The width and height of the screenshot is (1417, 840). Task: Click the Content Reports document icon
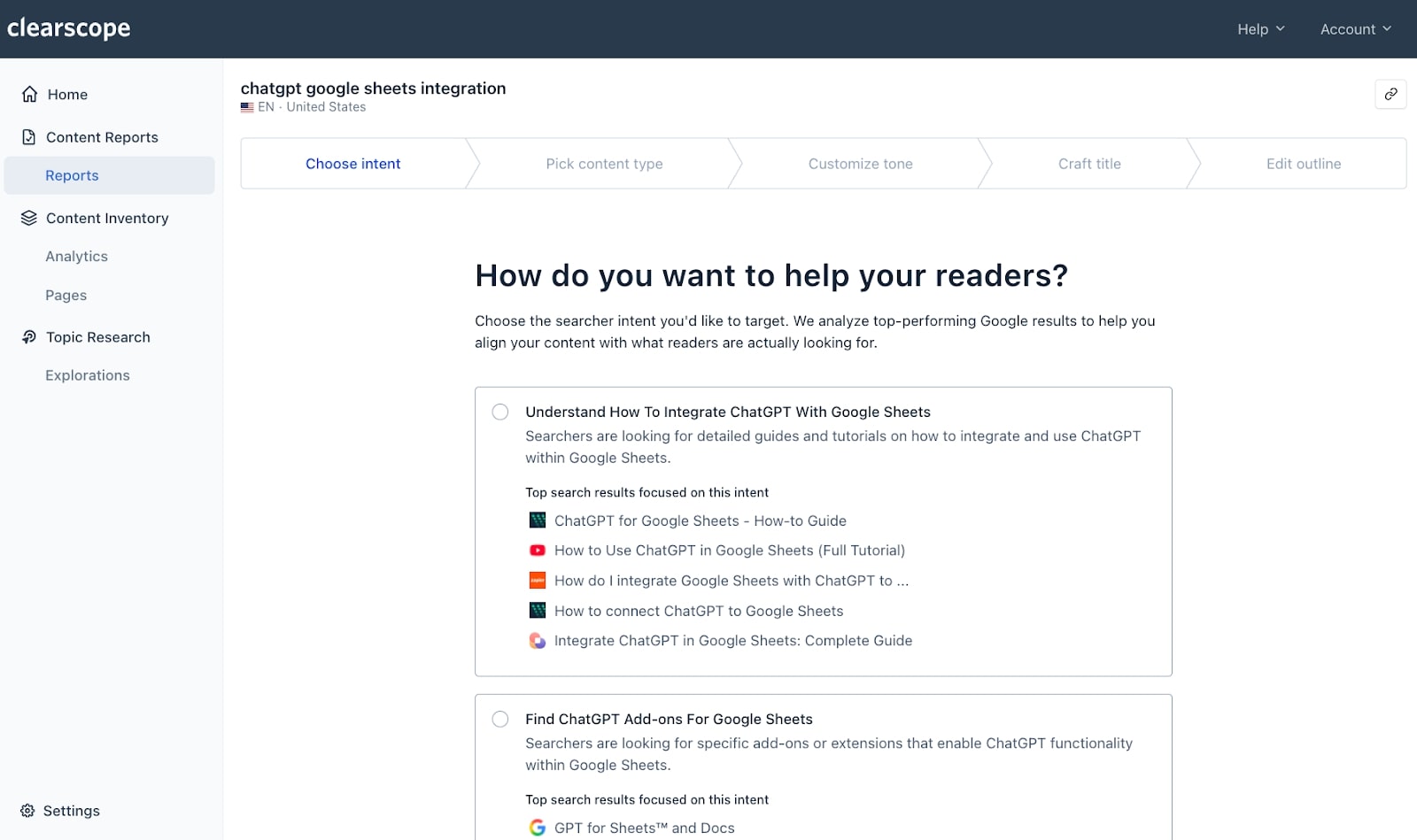coord(29,137)
